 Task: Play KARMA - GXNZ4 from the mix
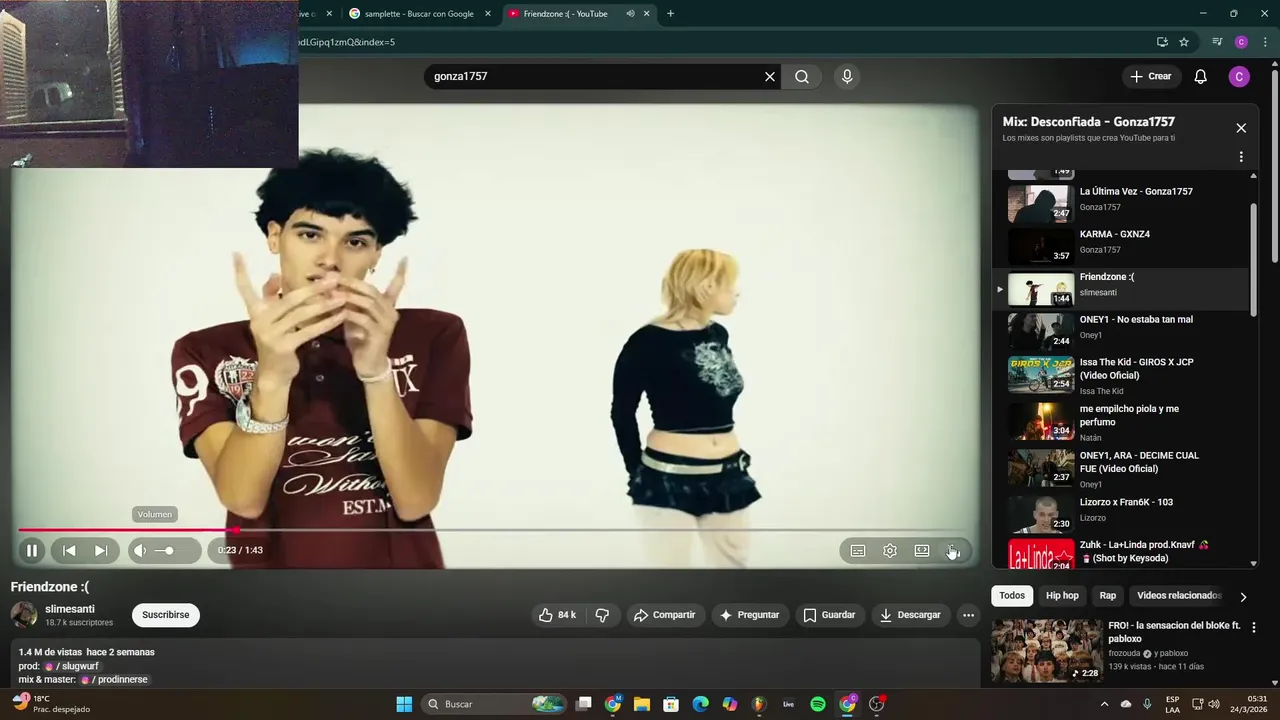tap(1120, 246)
